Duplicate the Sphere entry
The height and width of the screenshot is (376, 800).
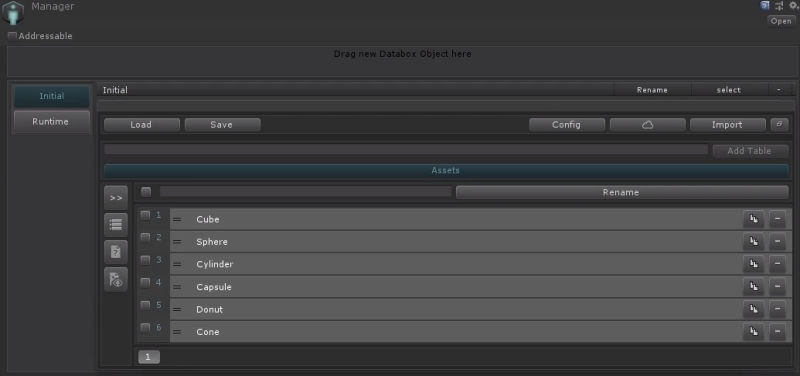754,242
